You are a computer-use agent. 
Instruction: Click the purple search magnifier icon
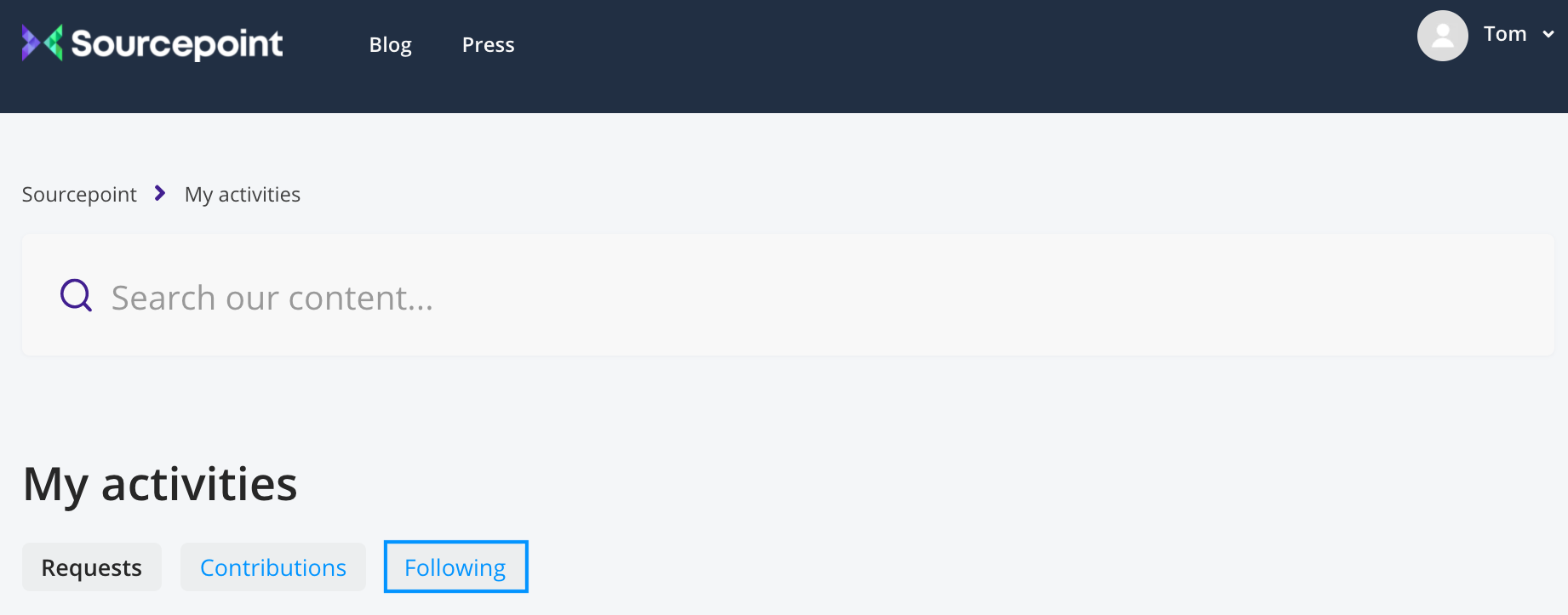point(76,296)
